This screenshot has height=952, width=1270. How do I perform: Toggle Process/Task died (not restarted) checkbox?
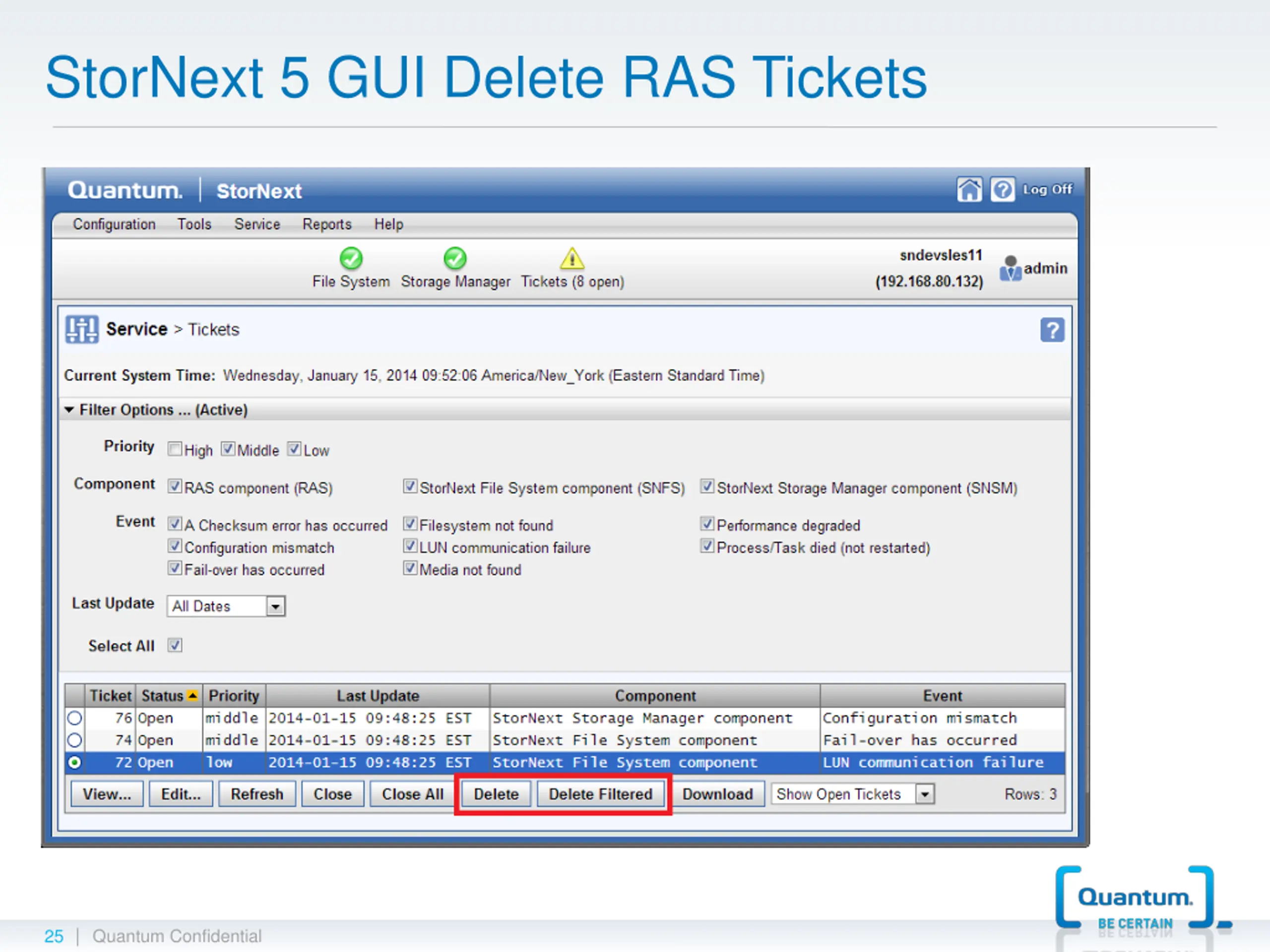click(707, 546)
